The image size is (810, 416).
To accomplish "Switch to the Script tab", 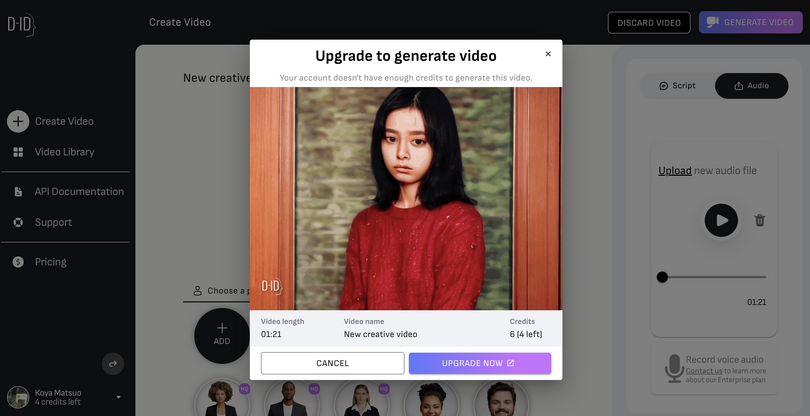I will tap(677, 86).
